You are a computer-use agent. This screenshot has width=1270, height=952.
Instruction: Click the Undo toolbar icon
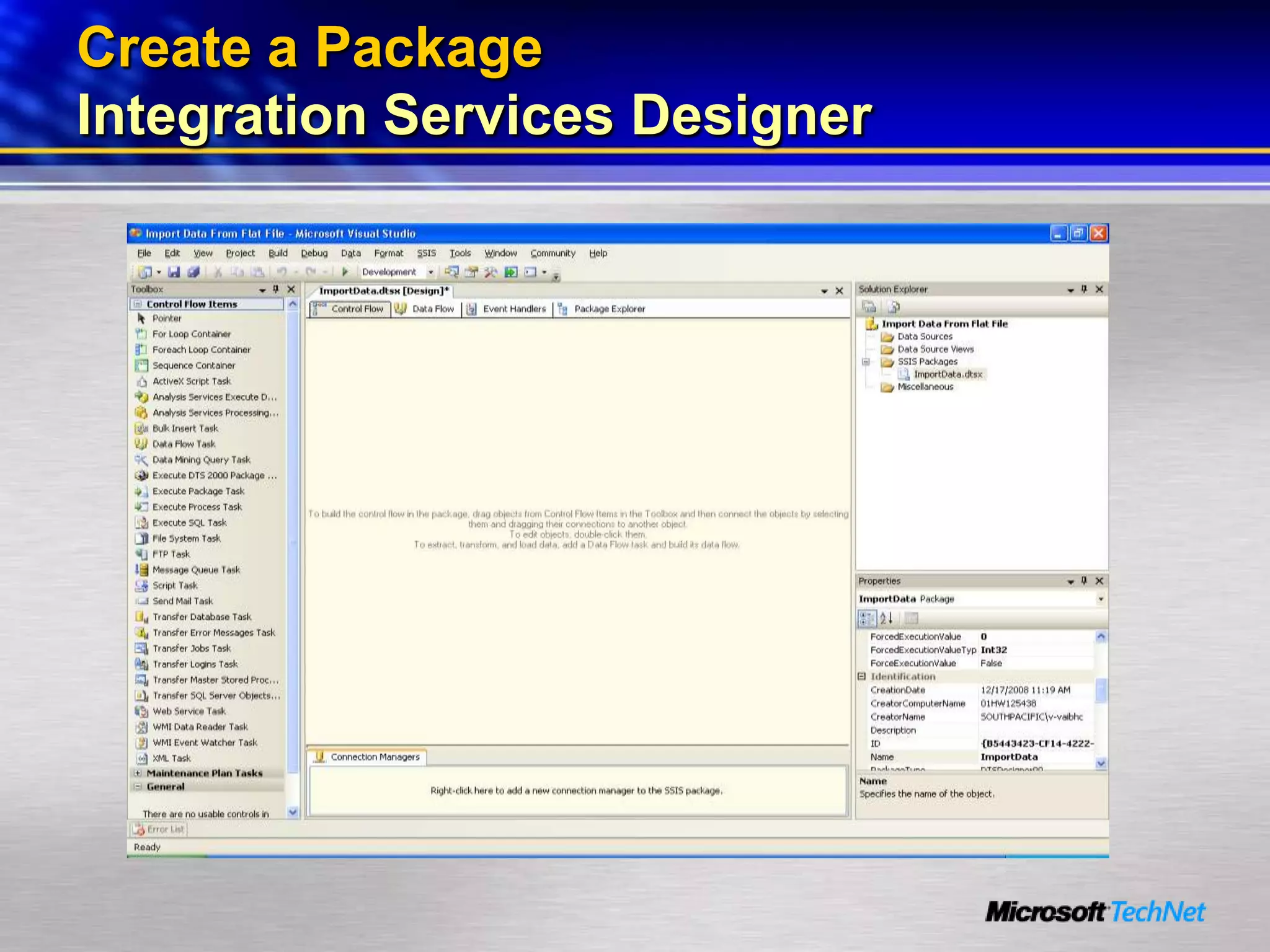[282, 272]
